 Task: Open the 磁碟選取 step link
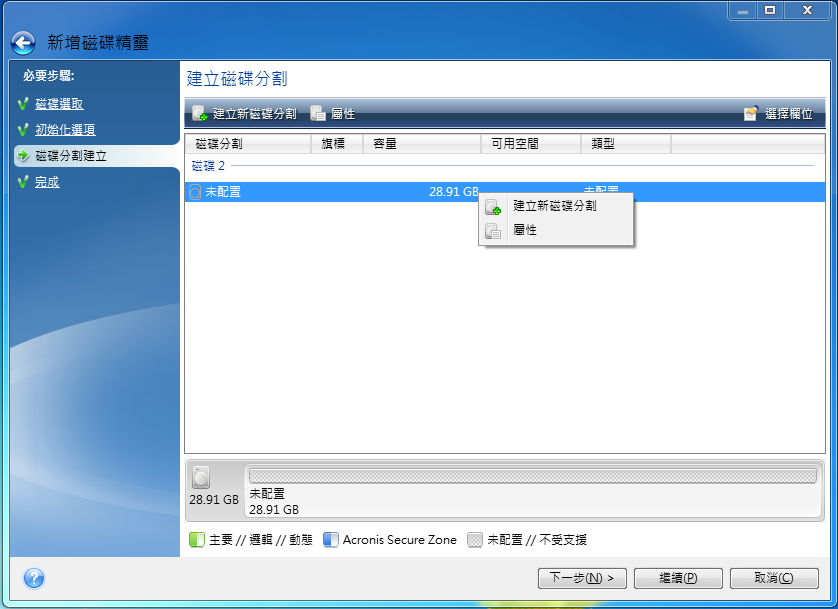pyautogui.click(x=59, y=104)
